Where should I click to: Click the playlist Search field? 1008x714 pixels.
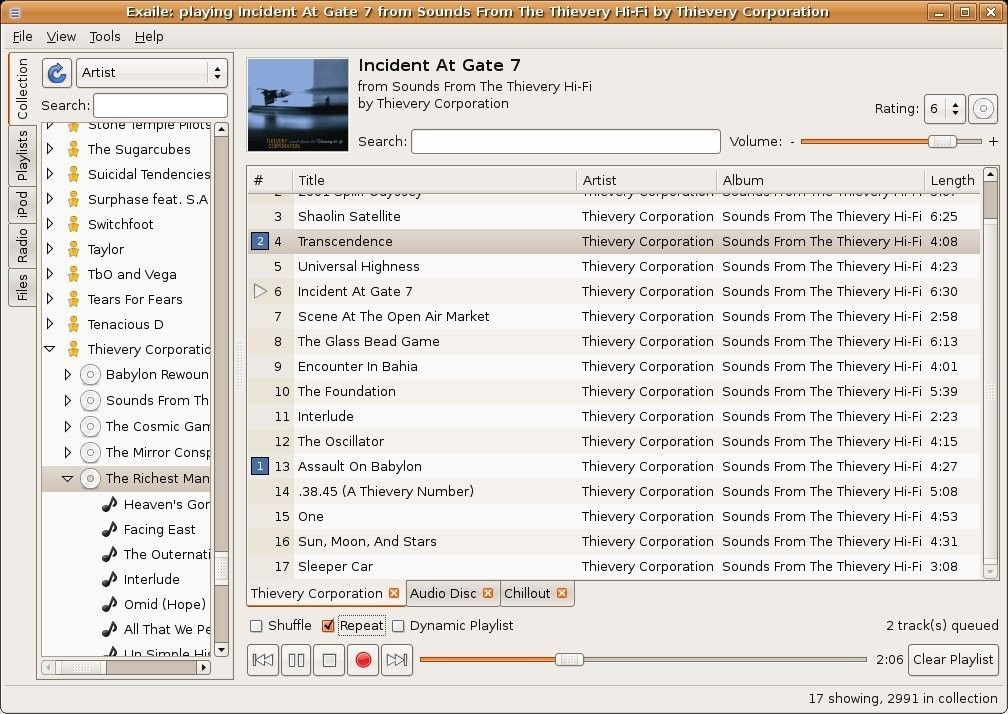(565, 141)
